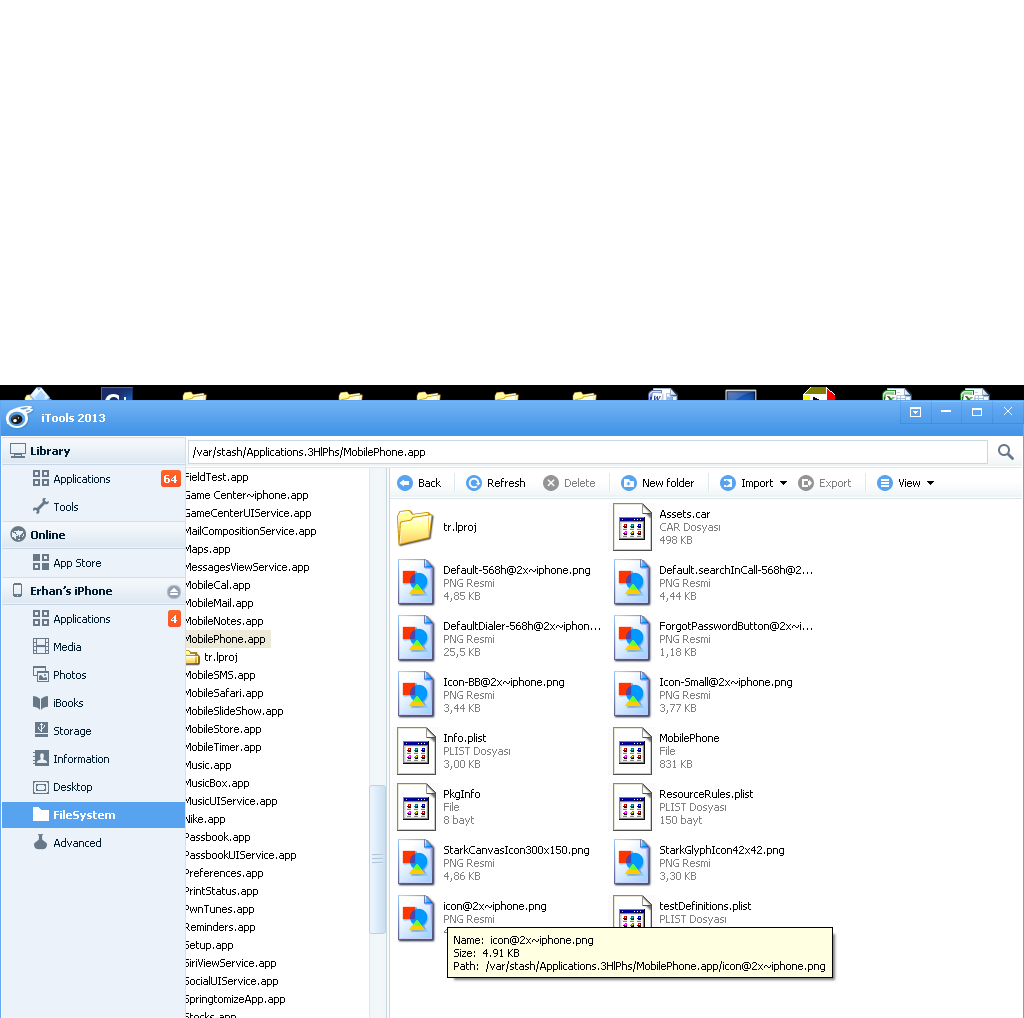Refresh the file listing
This screenshot has height=1018, width=1024.
(496, 483)
